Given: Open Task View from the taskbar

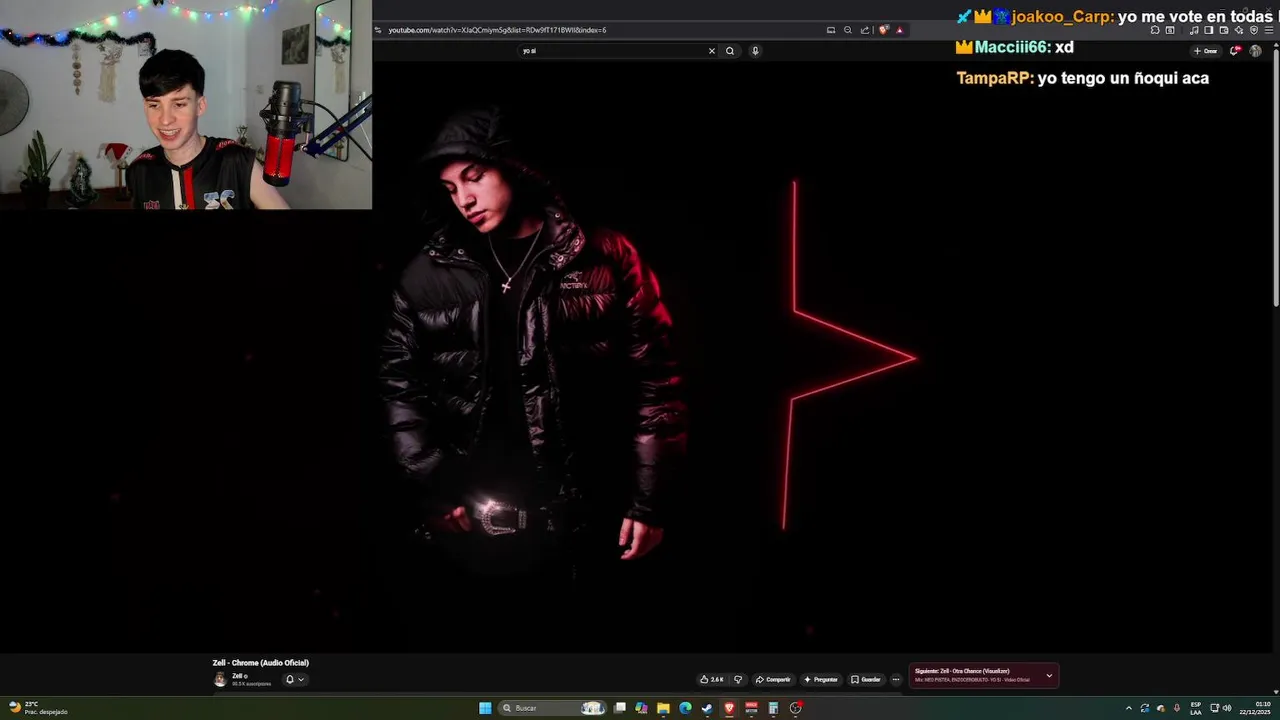Looking at the screenshot, I should click(x=620, y=708).
